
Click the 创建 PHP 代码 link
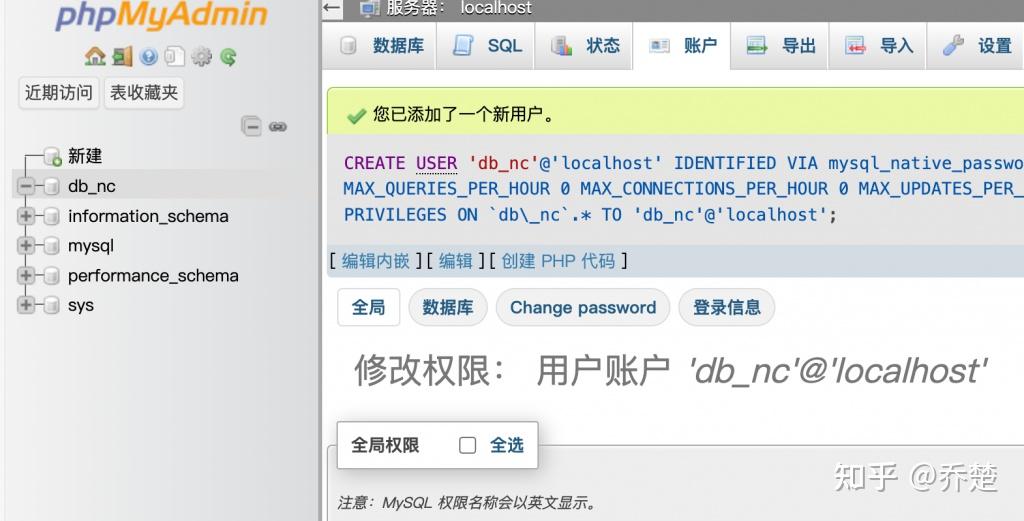(558, 261)
